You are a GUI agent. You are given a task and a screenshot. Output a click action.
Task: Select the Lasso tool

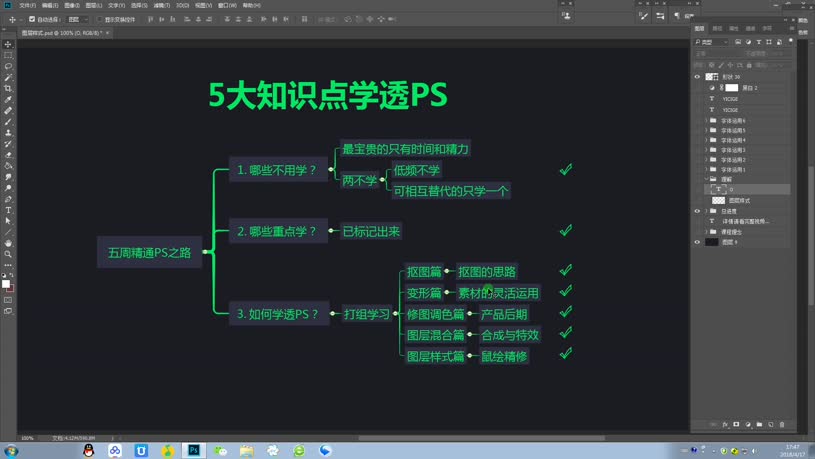[x=8, y=66]
